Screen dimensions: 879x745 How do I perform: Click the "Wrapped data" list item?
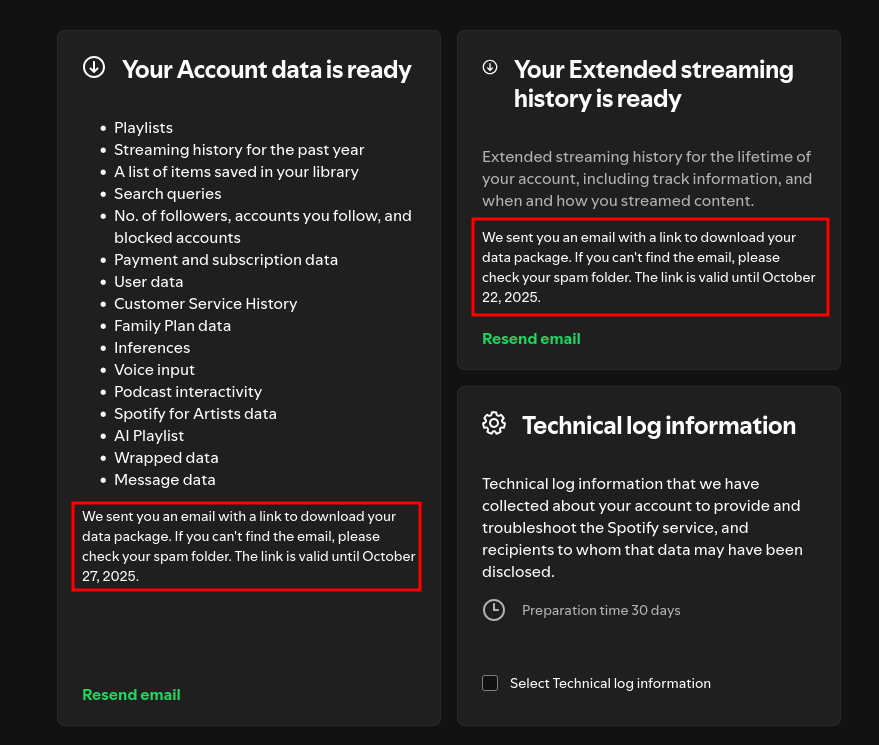coord(166,458)
